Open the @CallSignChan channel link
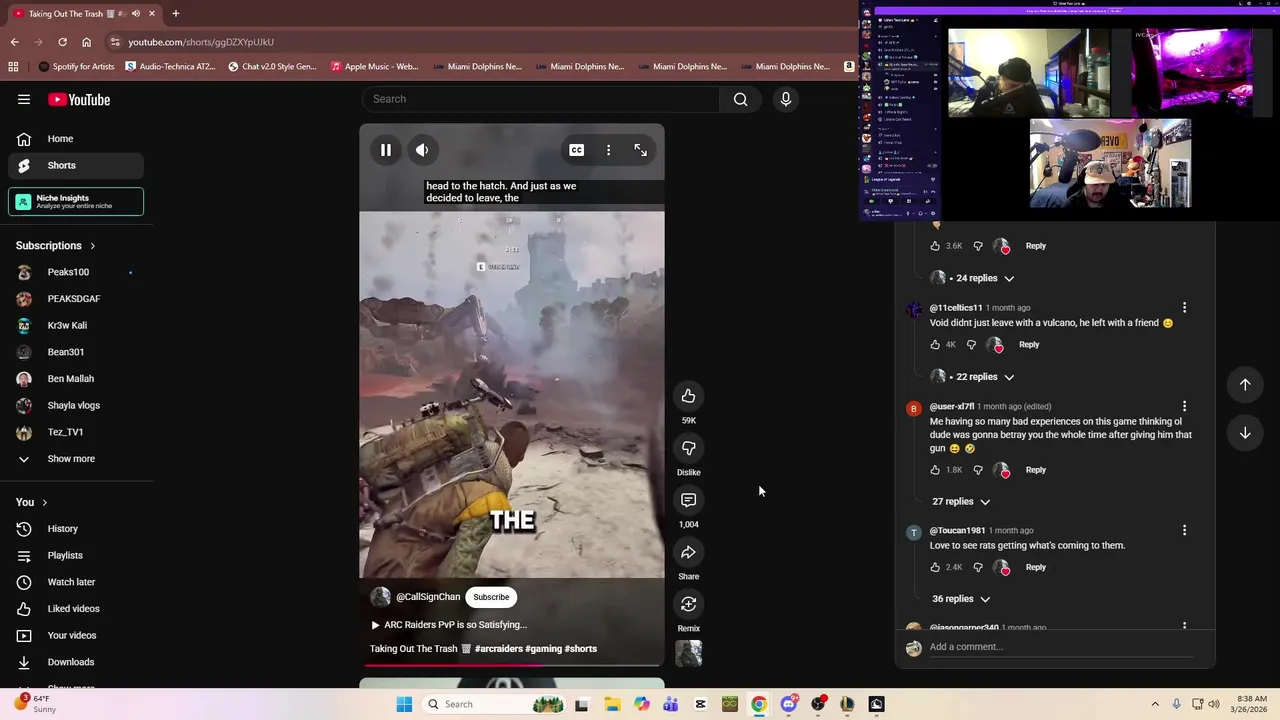Image resolution: width=1280 pixels, height=720 pixels. point(428,597)
